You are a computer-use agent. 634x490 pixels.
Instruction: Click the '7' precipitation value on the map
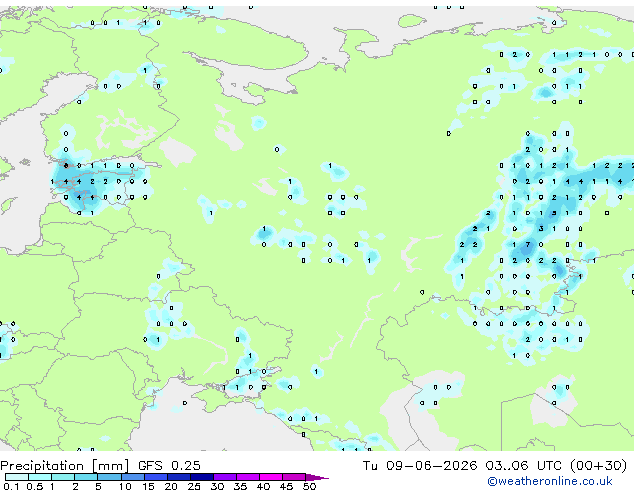coord(528,245)
